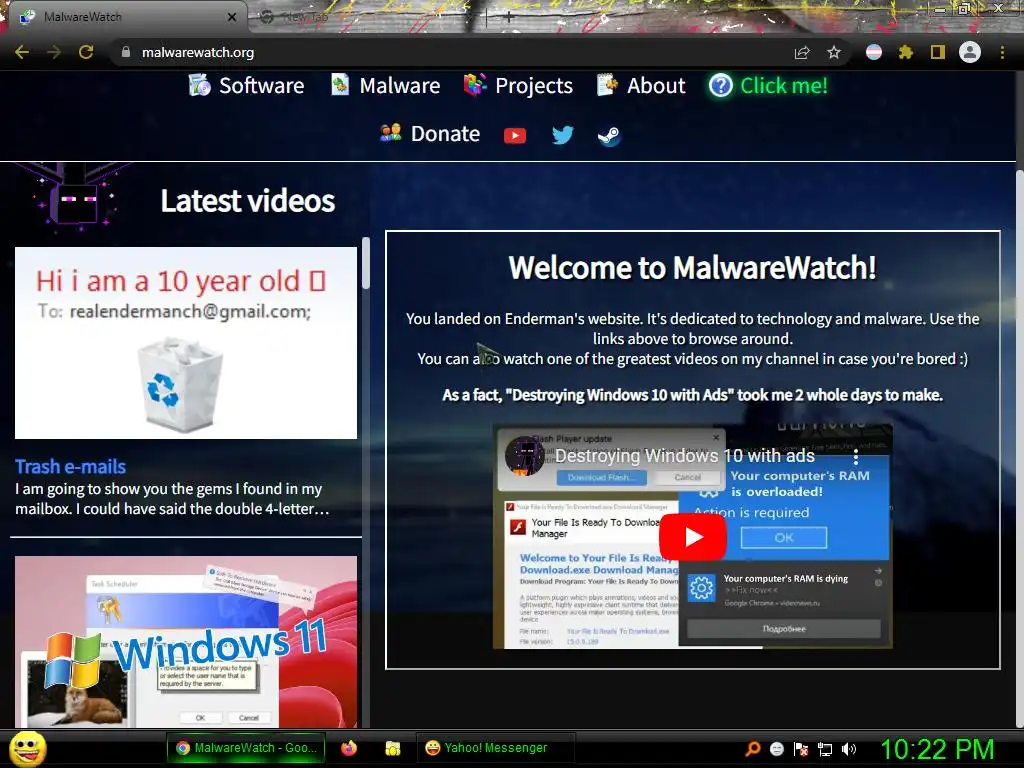Select the 'Latest videos' heading
Screen dimensions: 1024x768
(248, 200)
